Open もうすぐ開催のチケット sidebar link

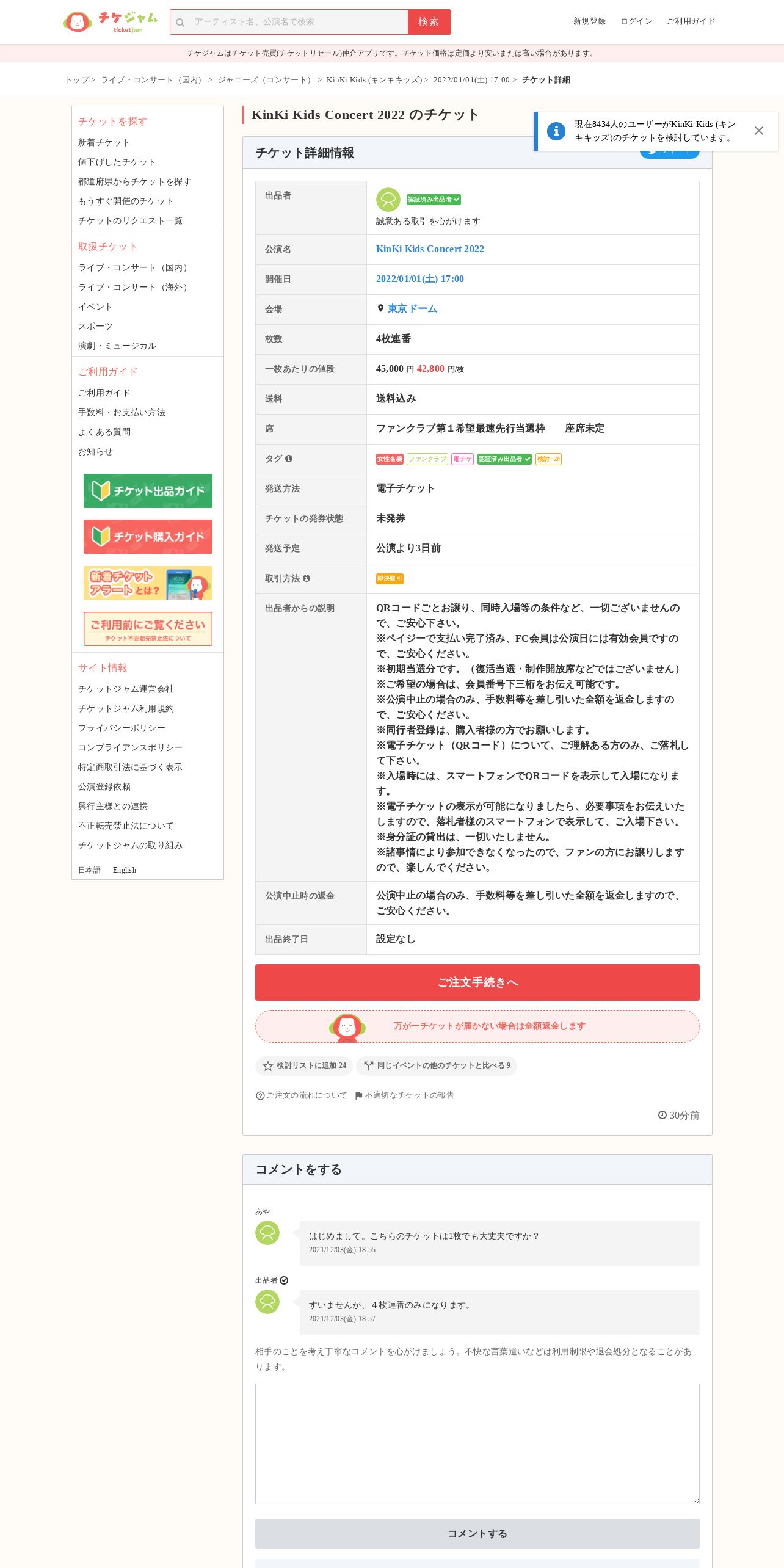pos(126,201)
